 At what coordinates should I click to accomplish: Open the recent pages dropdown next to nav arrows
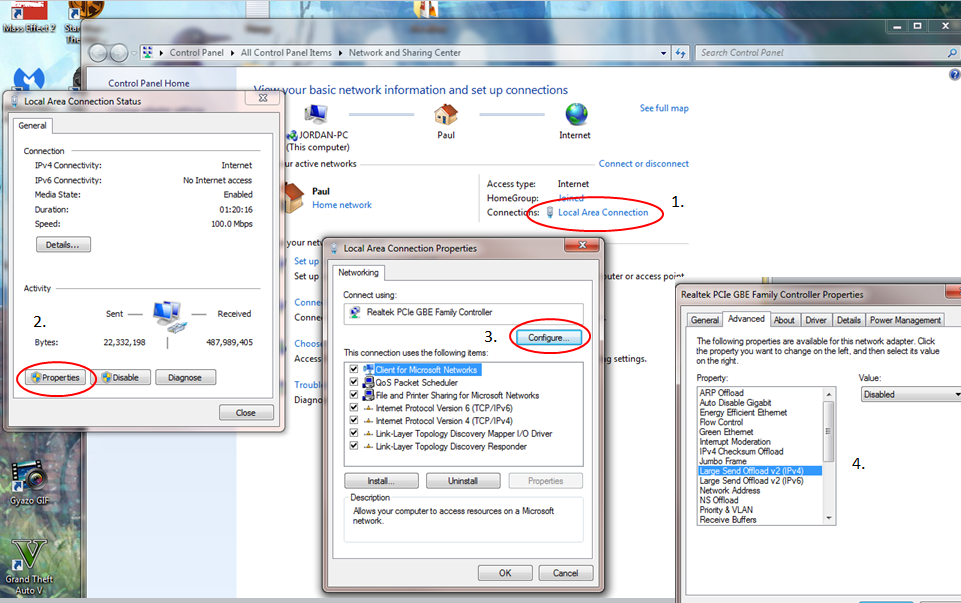coord(134,53)
